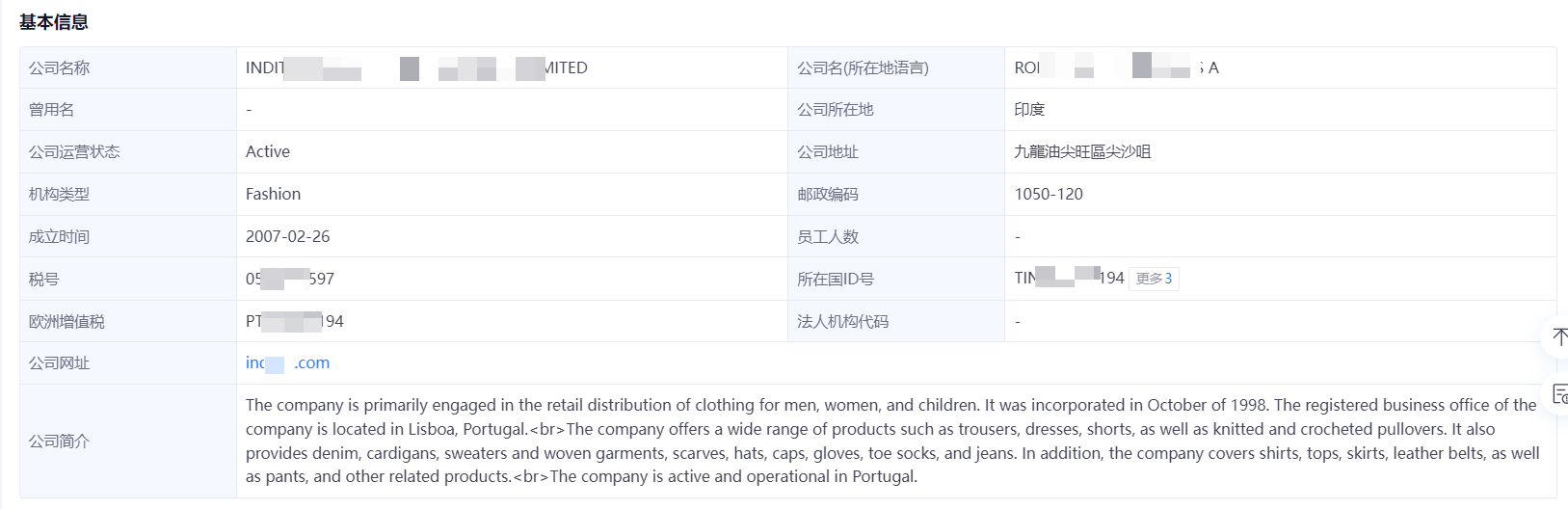Click the company description paragraph text
Image resolution: width=1568 pixels, height=509 pixels.
(892, 441)
